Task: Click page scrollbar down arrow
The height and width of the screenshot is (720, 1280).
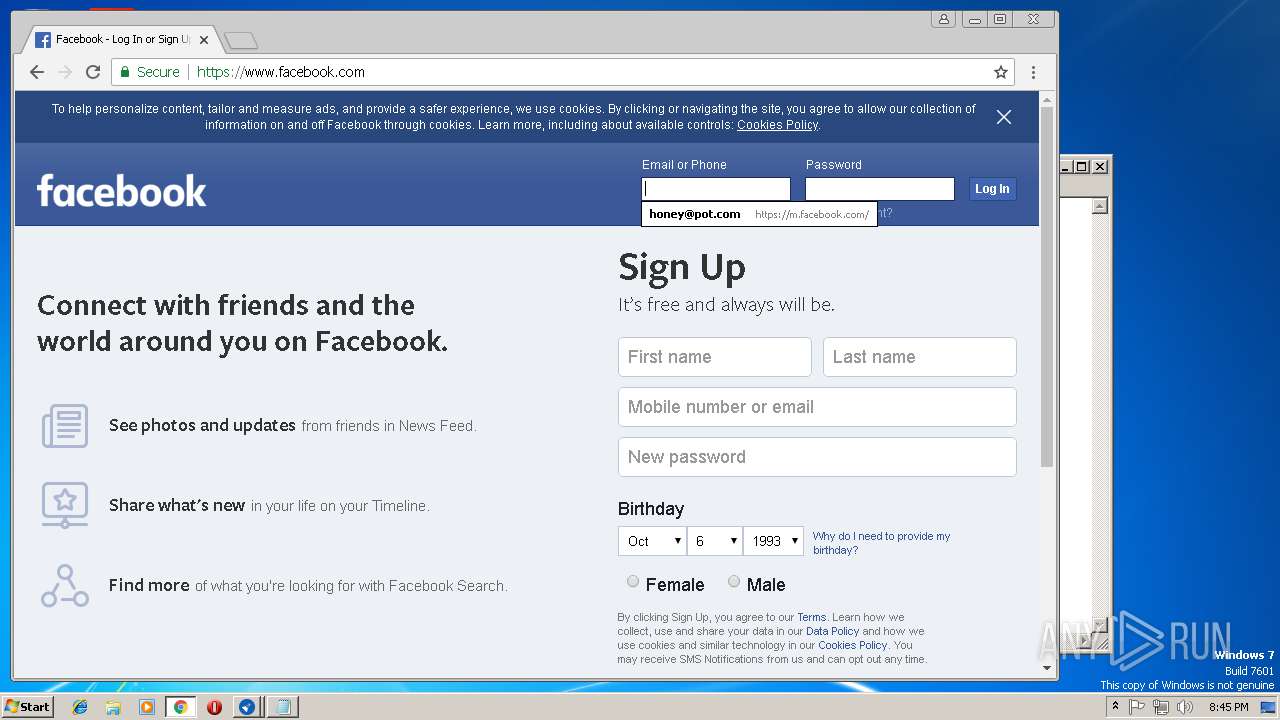Action: click(1047, 668)
